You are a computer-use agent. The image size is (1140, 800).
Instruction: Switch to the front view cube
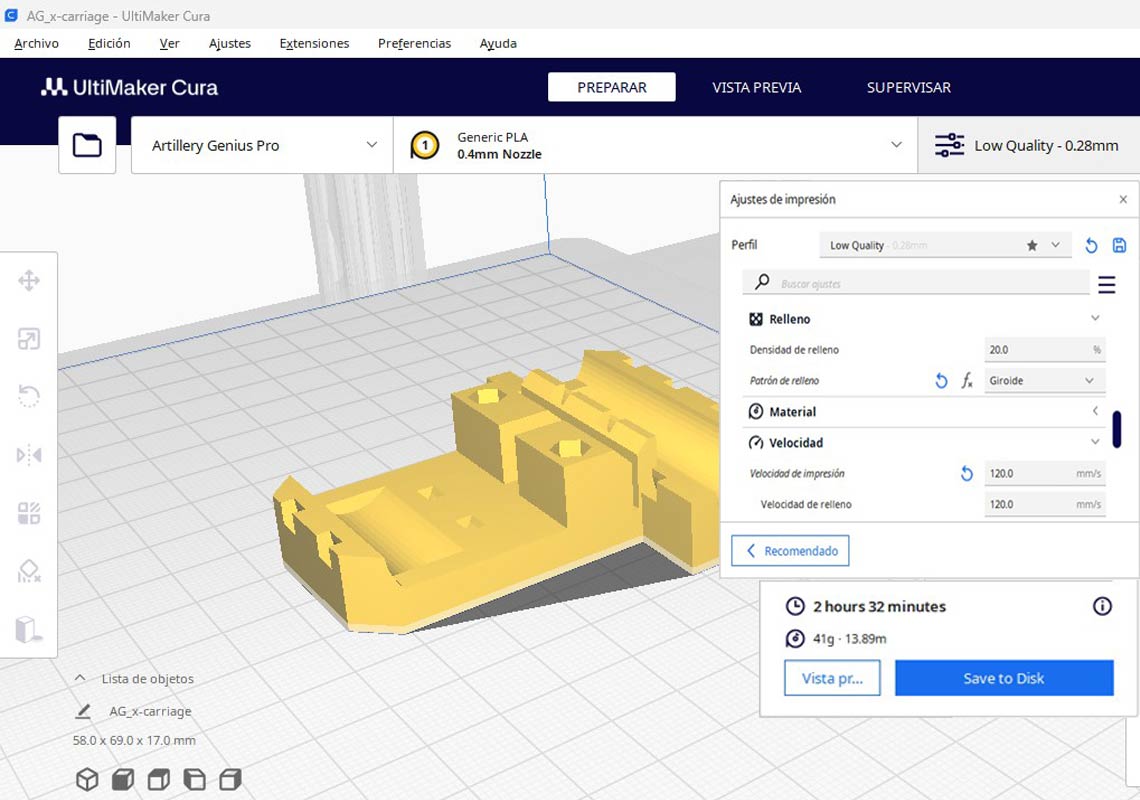pos(123,780)
